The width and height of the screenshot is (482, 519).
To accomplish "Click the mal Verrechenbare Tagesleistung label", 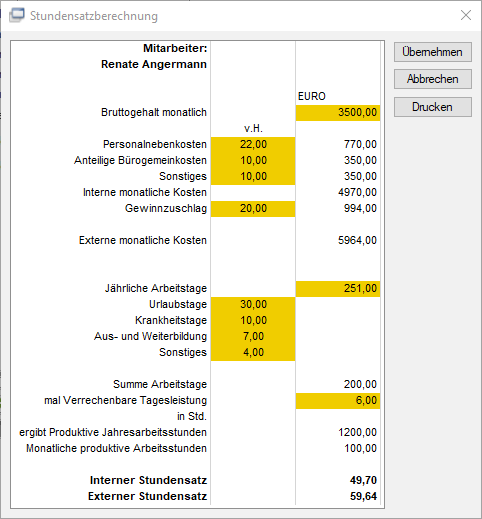I will (x=125, y=400).
